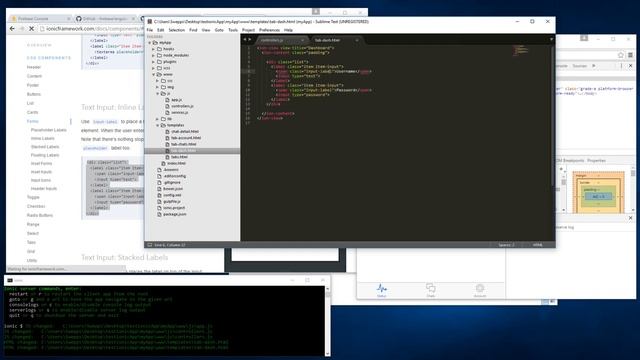Open Account tab icon in Ionic app preview

click(x=480, y=288)
